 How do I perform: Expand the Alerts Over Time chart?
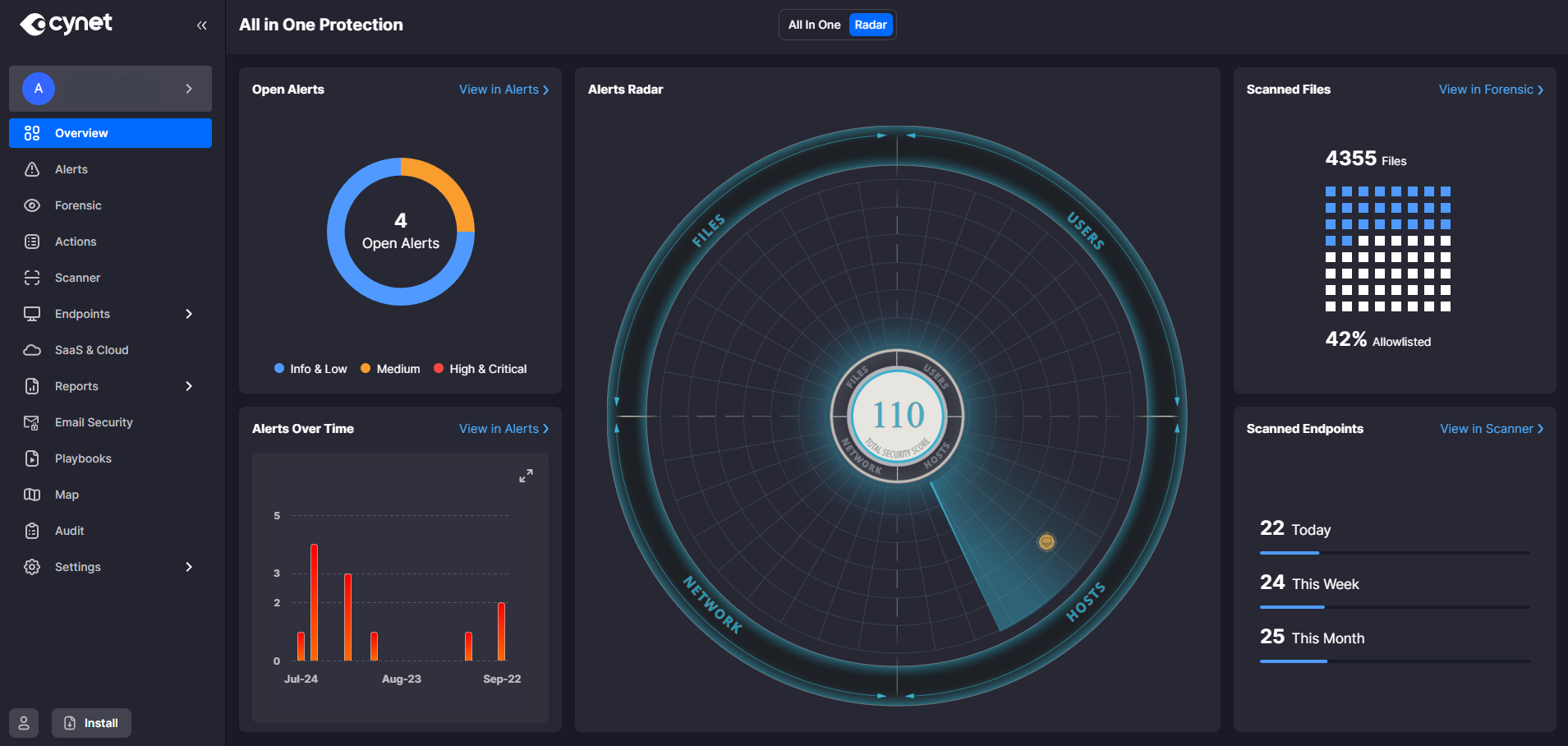[526, 476]
